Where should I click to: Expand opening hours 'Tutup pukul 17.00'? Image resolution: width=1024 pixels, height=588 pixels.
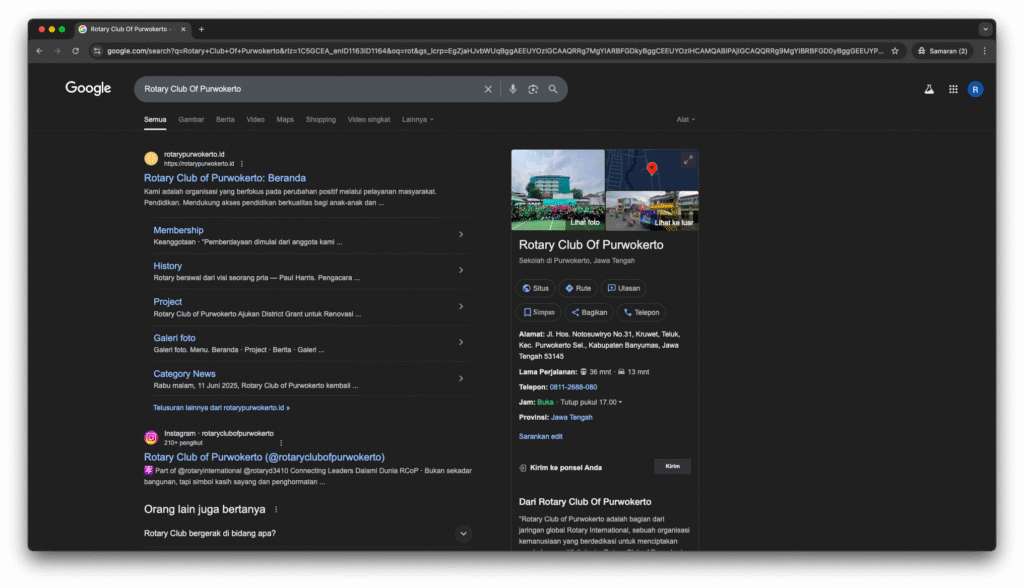coord(620,402)
